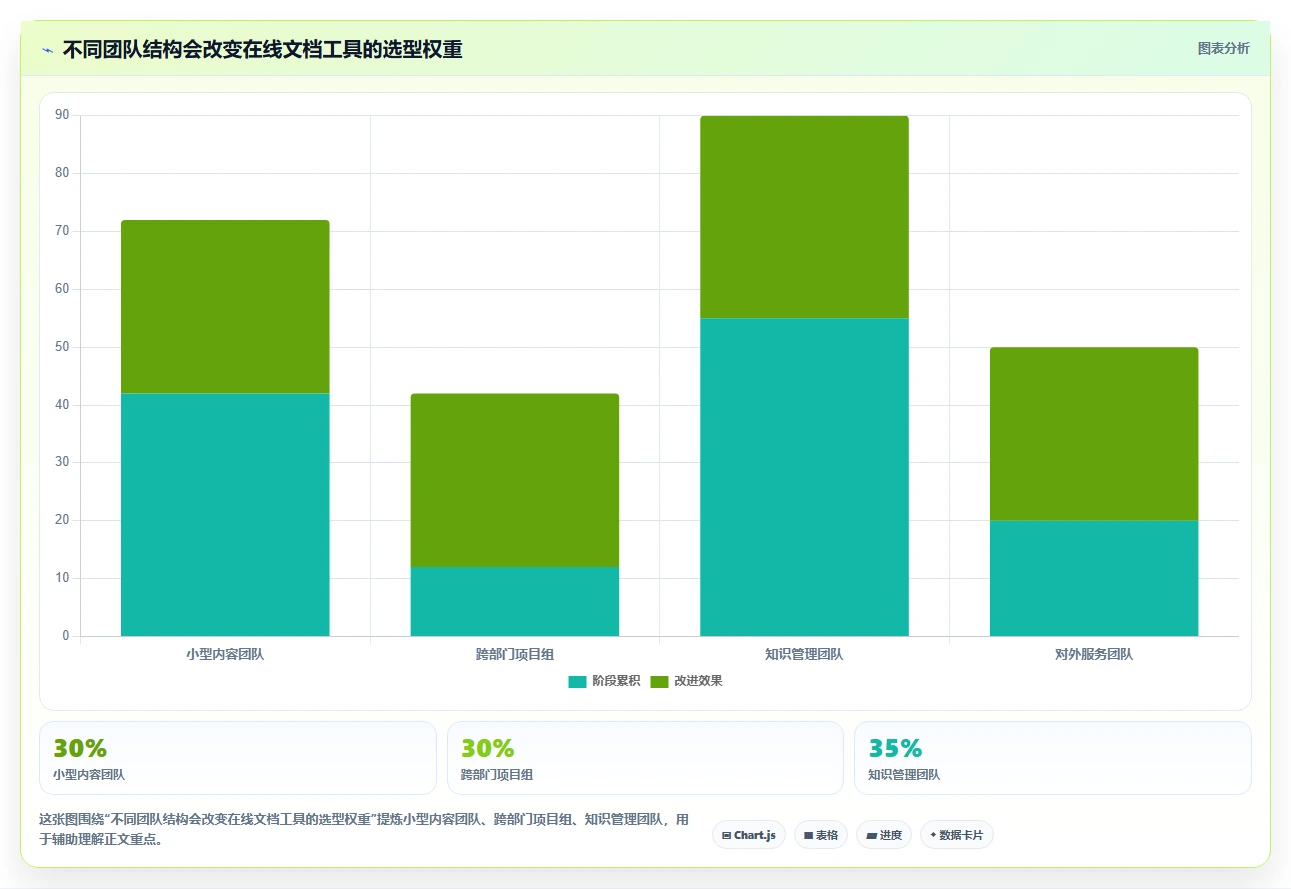Click the description paragraph below the cards
Viewport: 1291px width, 889px height.
click(364, 829)
